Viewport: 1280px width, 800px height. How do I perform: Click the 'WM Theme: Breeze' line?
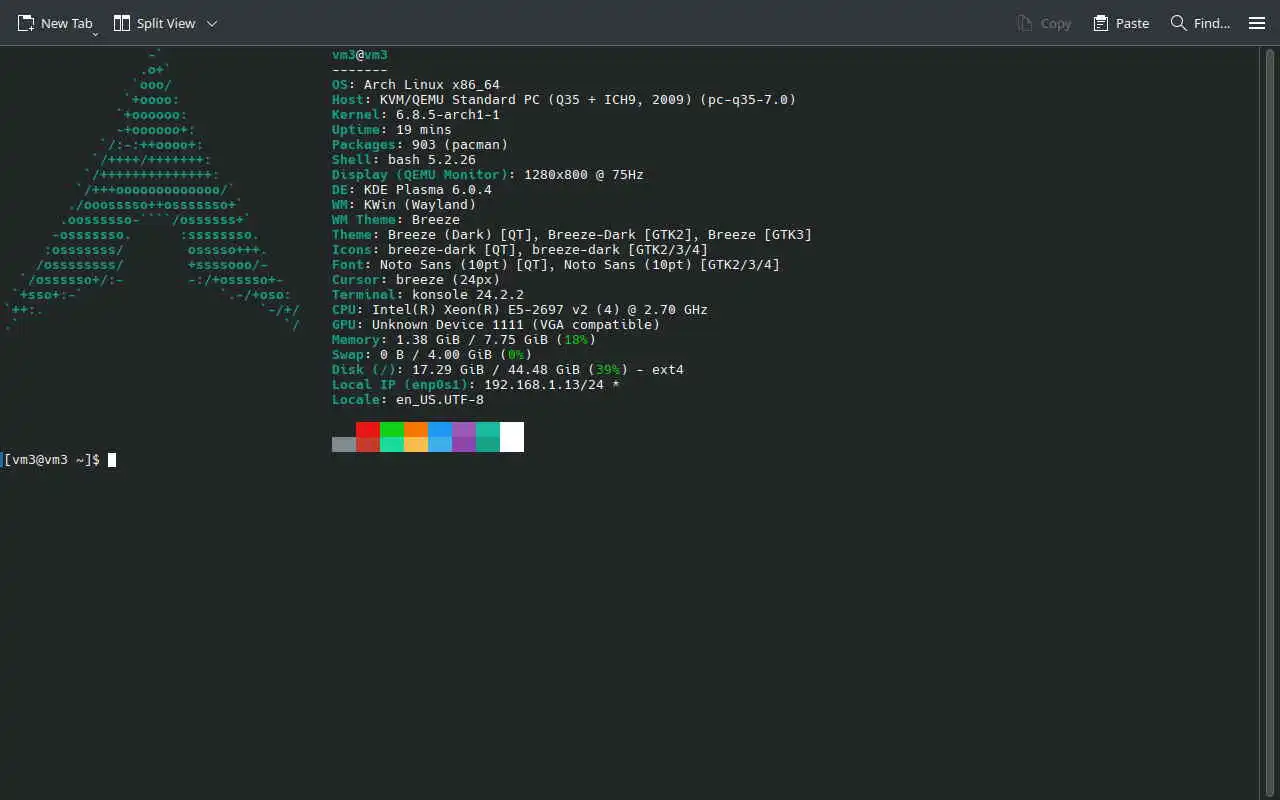pyautogui.click(x=396, y=220)
